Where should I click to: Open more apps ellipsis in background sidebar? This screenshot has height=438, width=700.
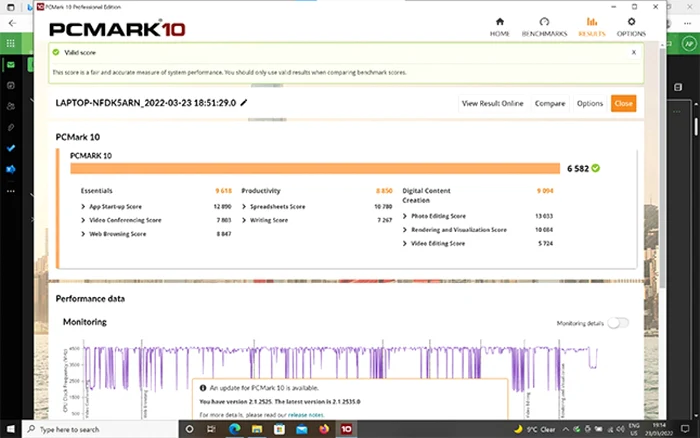[11, 191]
